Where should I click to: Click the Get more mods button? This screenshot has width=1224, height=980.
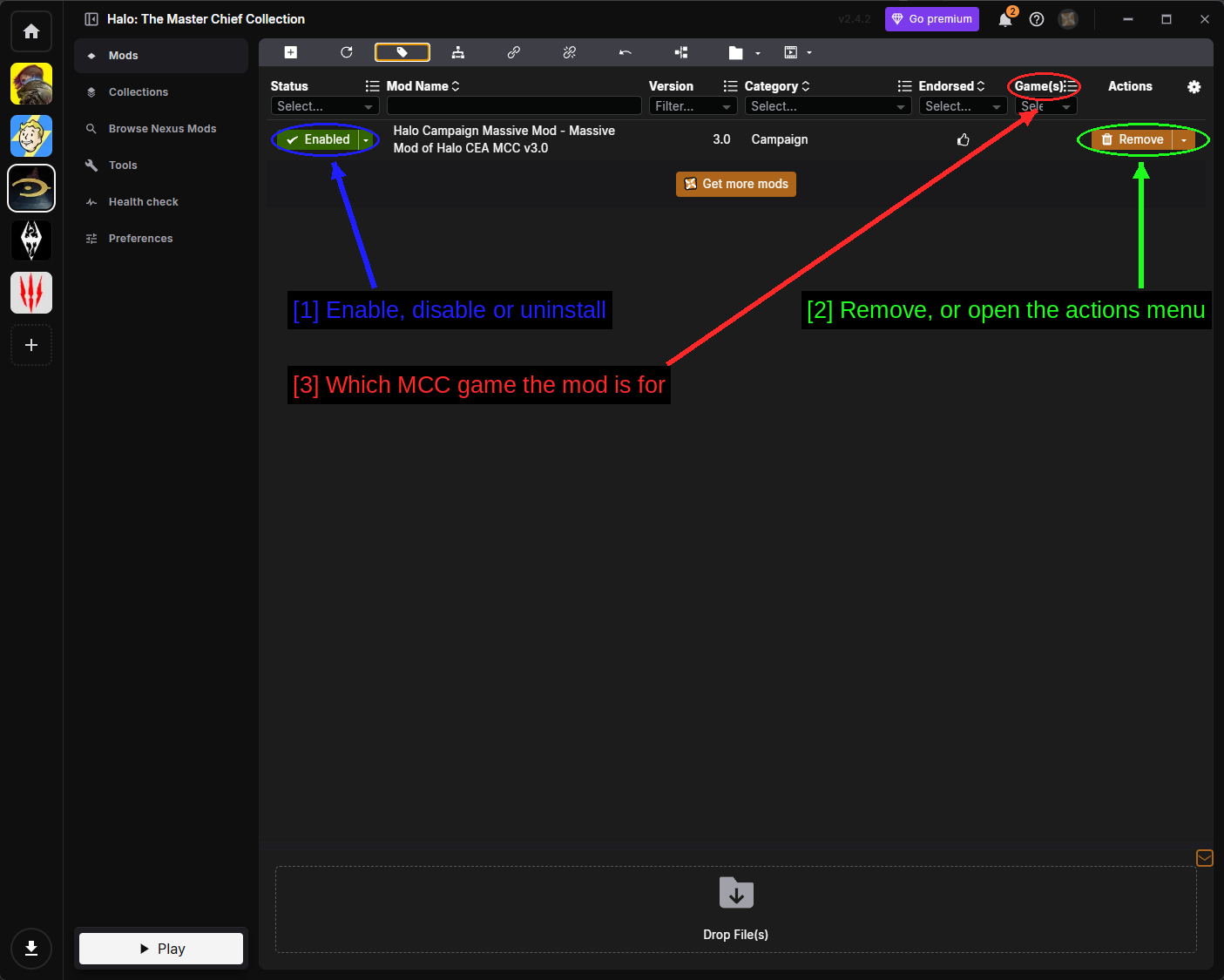tap(736, 184)
